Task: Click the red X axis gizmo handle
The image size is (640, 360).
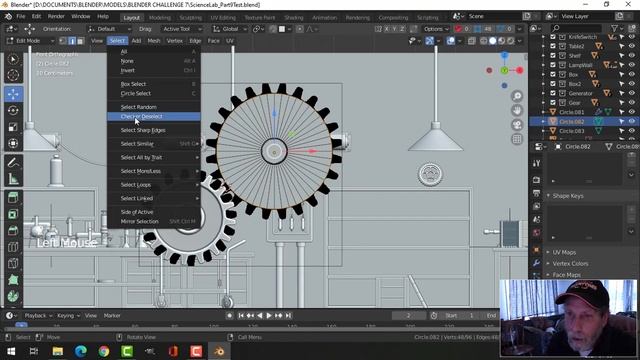Action: (x=520, y=70)
